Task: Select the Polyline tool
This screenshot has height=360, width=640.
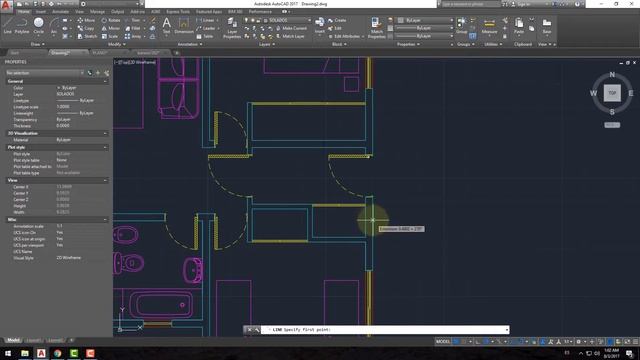Action: (22, 25)
